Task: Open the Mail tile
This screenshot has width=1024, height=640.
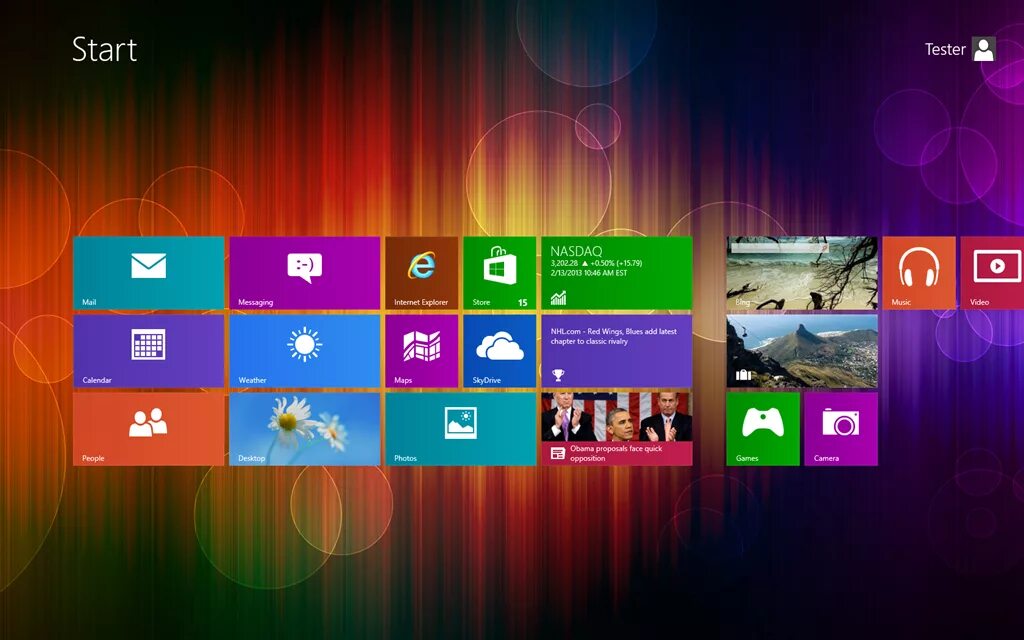Action: (x=148, y=273)
